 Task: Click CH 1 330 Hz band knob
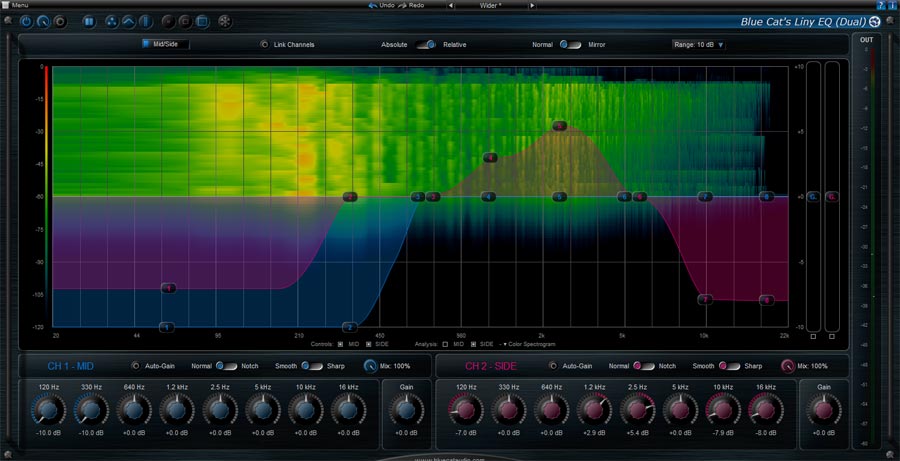click(91, 410)
